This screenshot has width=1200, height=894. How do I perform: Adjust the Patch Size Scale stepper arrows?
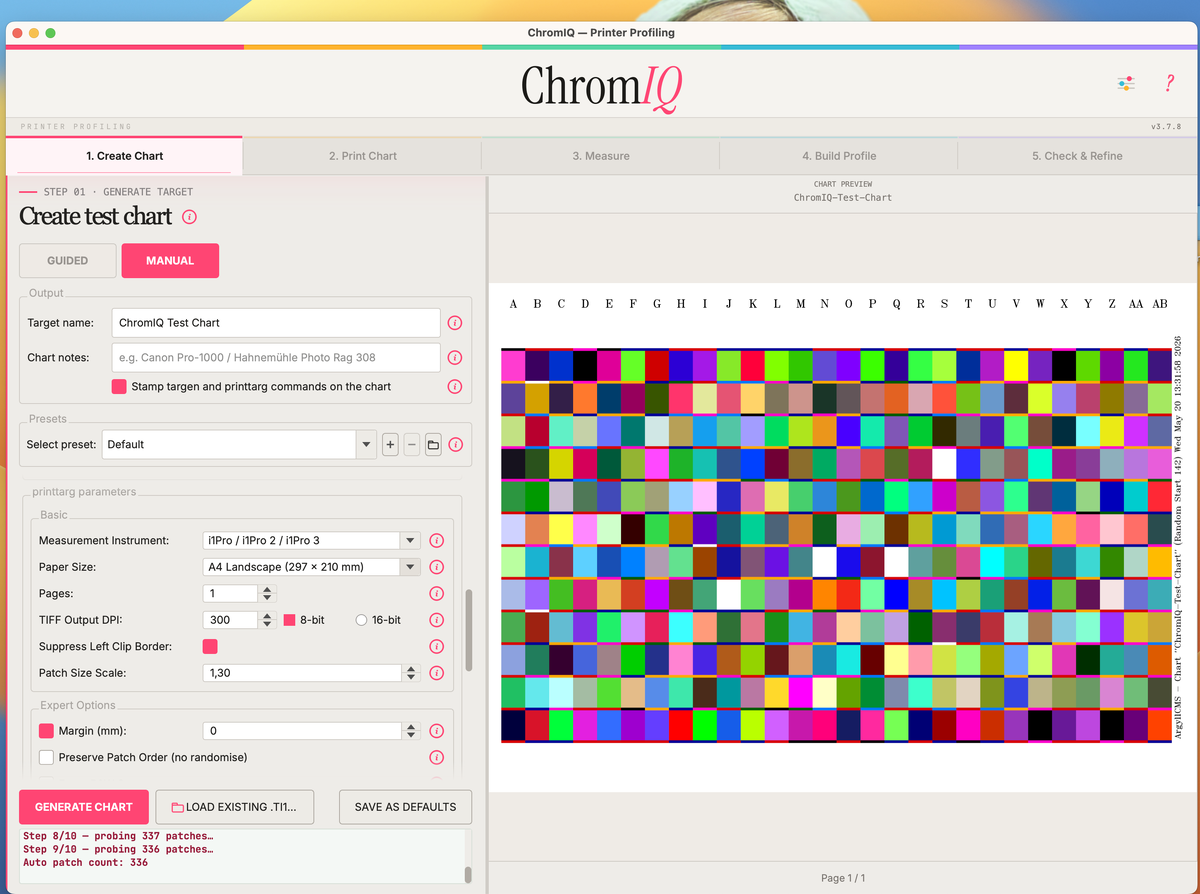pos(412,673)
